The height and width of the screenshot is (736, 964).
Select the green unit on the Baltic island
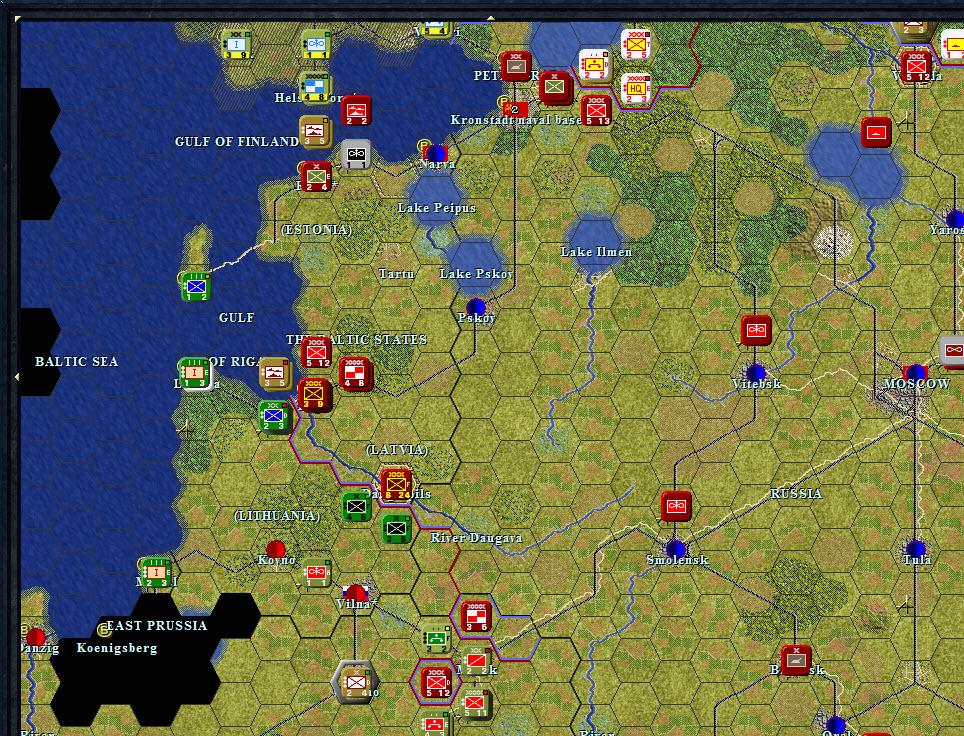tap(196, 287)
